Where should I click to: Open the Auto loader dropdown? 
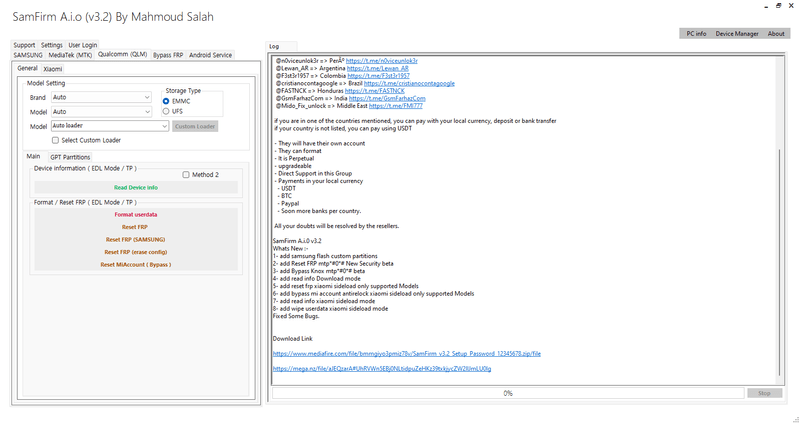coord(110,126)
